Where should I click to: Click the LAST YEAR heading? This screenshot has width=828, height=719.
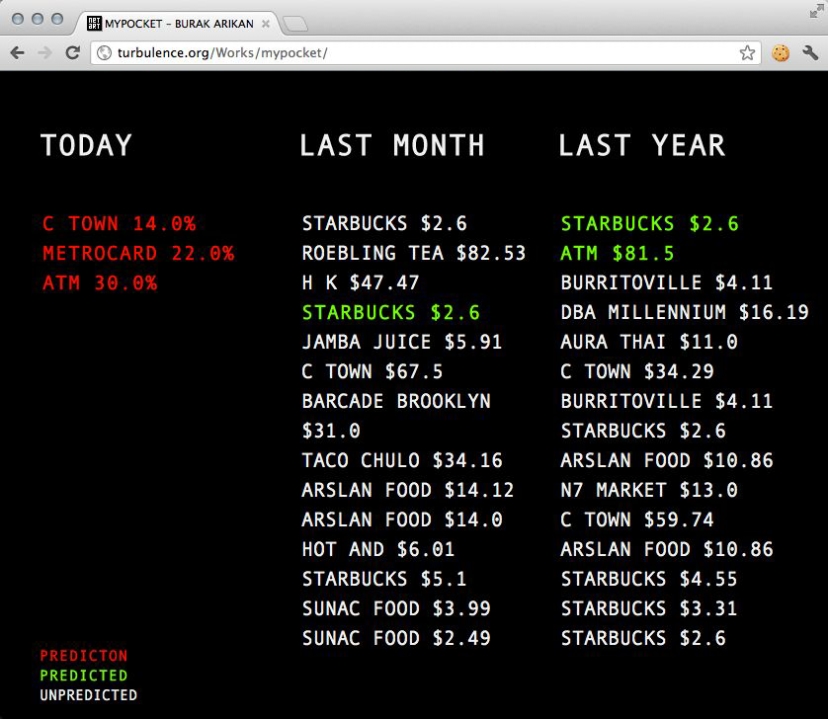(x=641, y=146)
